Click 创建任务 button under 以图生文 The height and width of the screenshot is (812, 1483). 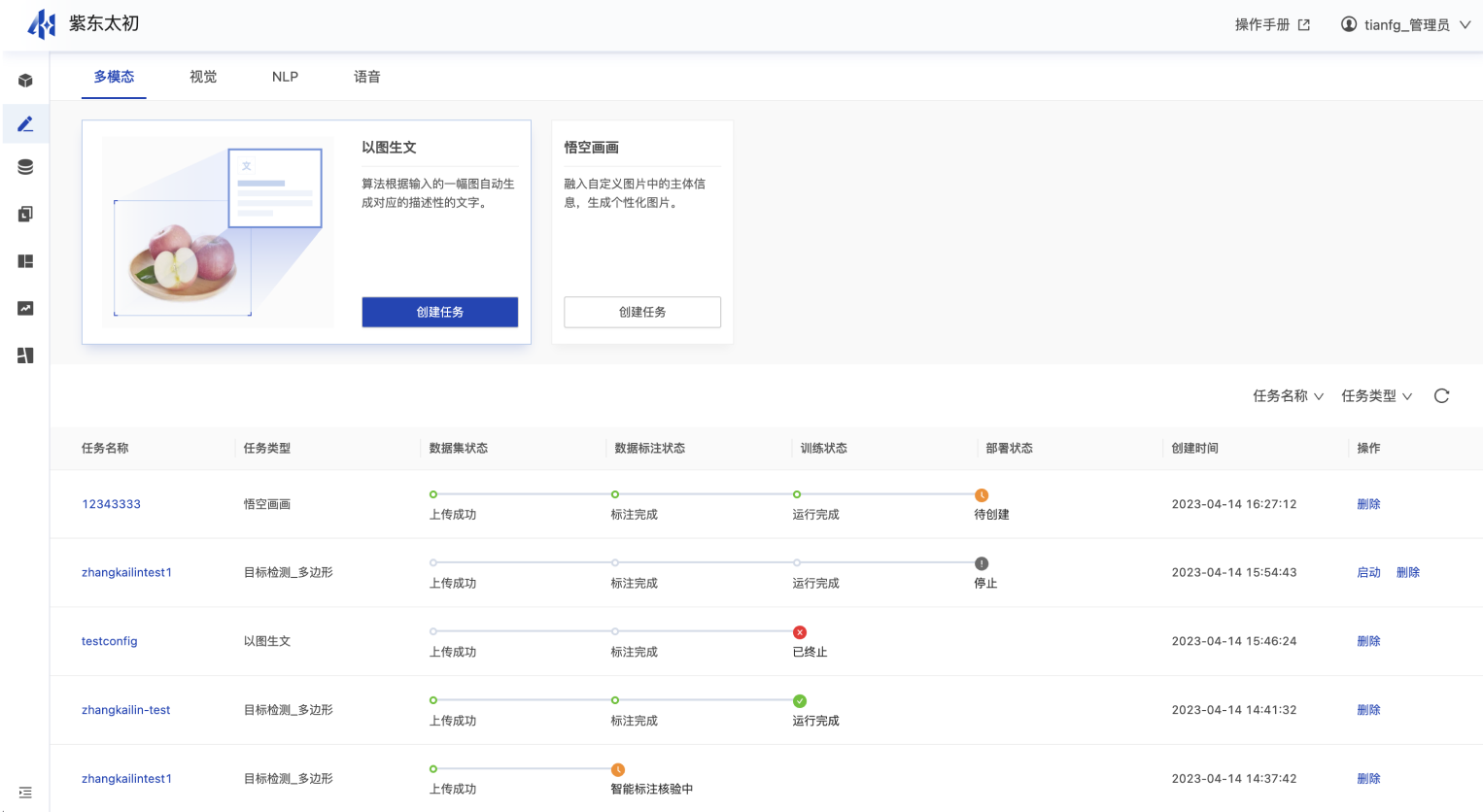(x=440, y=312)
